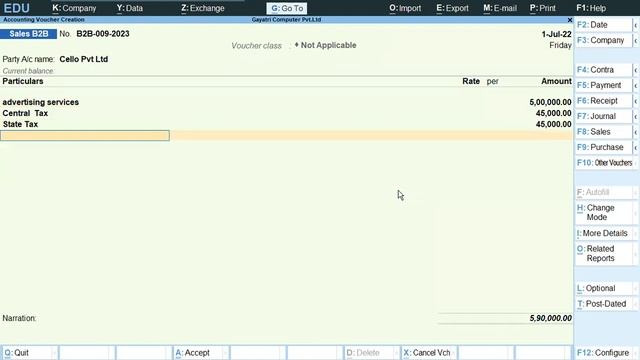The image size is (640, 360).
Task: Expand the arrow beside F3: Company
Action: (x=636, y=41)
